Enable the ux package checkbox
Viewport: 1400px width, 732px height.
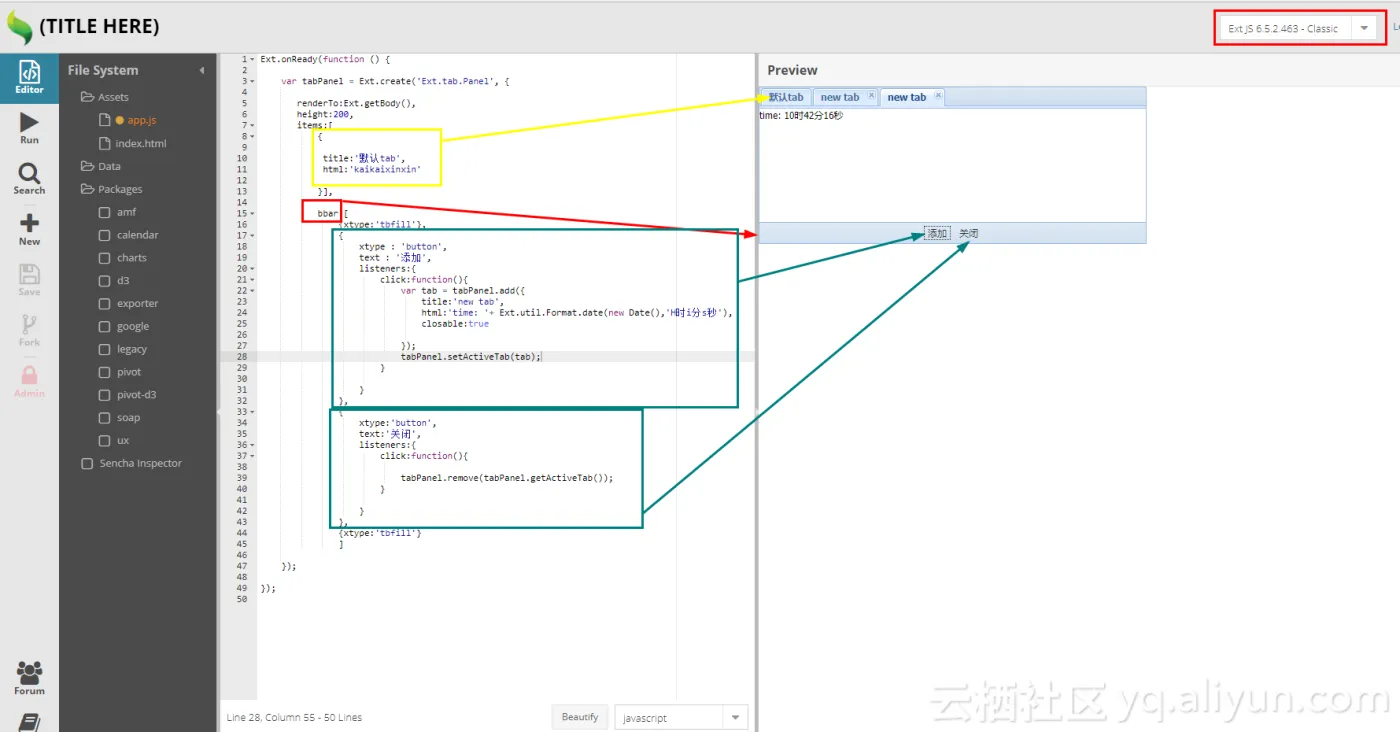click(104, 441)
